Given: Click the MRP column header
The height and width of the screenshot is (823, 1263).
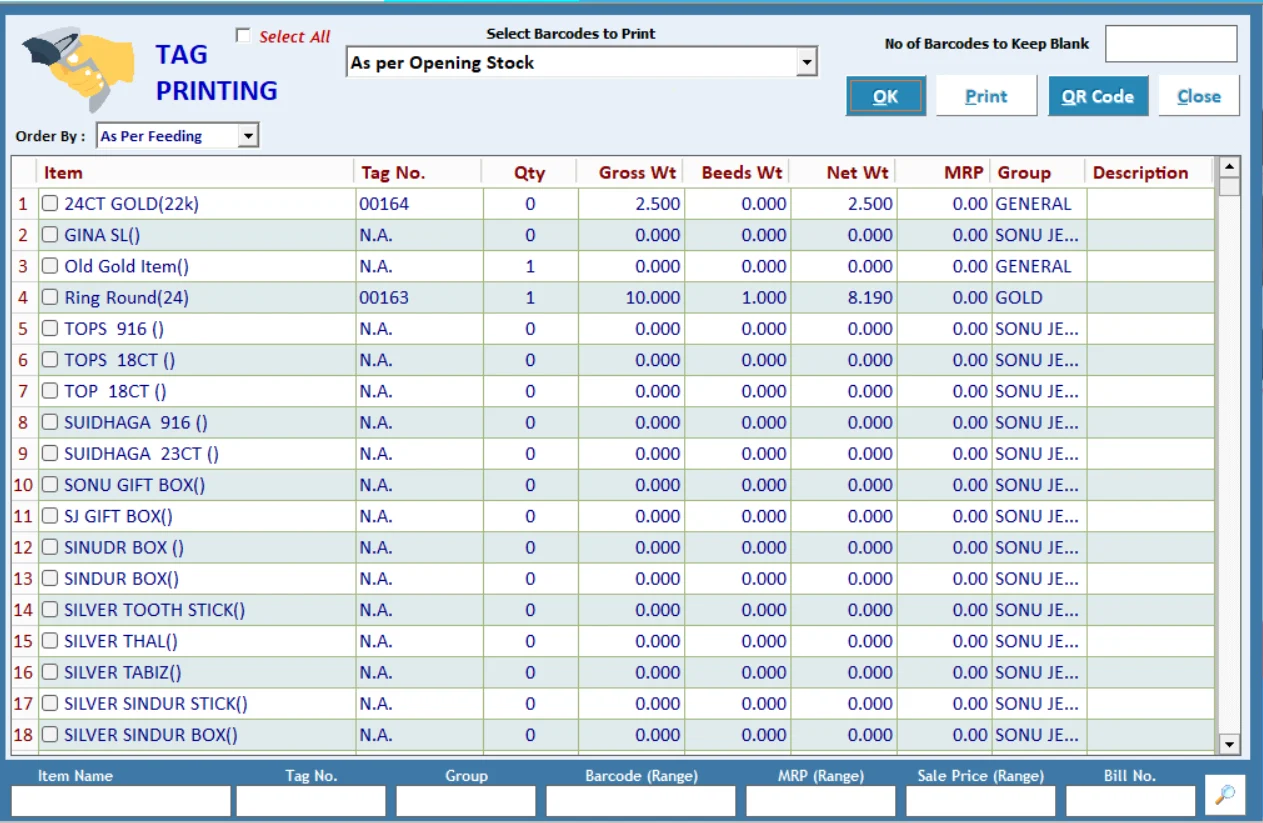Looking at the screenshot, I should (943, 173).
